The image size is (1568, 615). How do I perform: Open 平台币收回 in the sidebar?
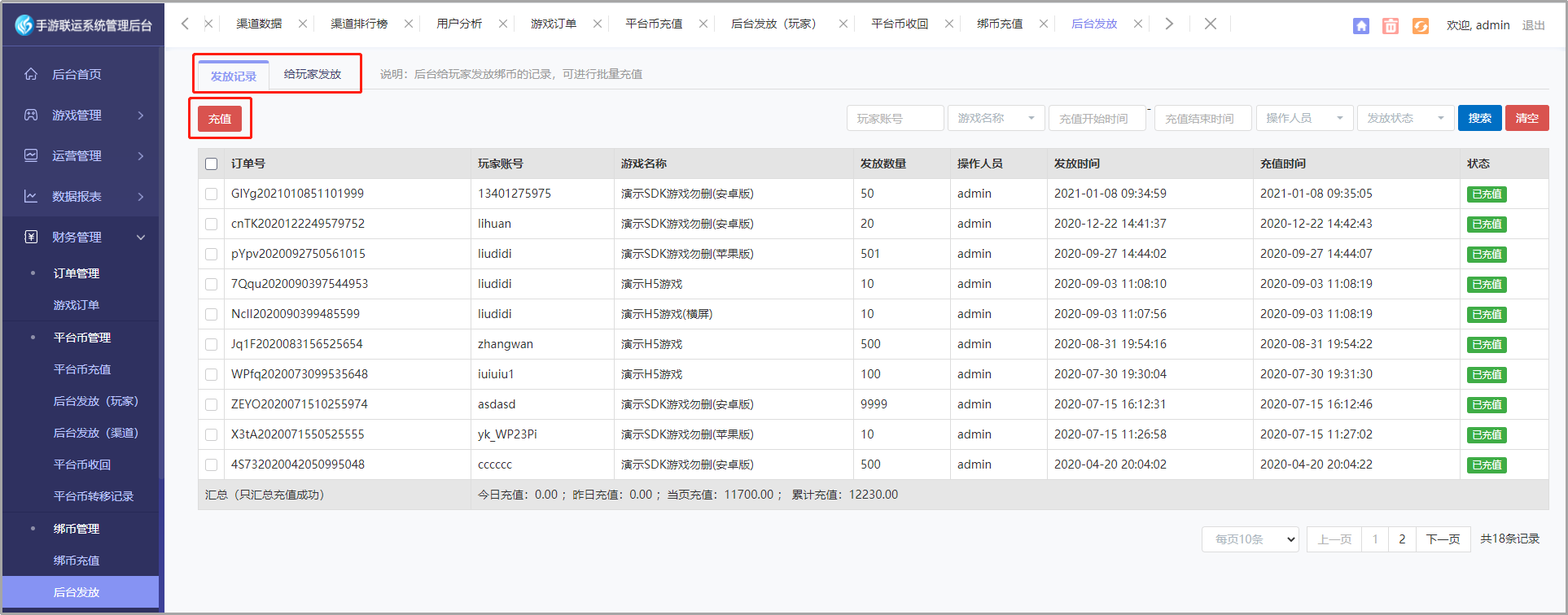(82, 465)
